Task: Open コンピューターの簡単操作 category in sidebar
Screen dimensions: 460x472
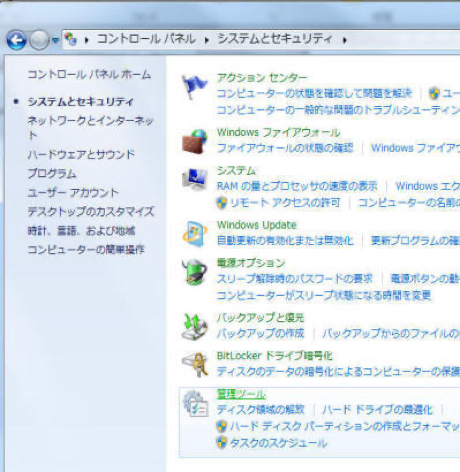Action: point(86,250)
